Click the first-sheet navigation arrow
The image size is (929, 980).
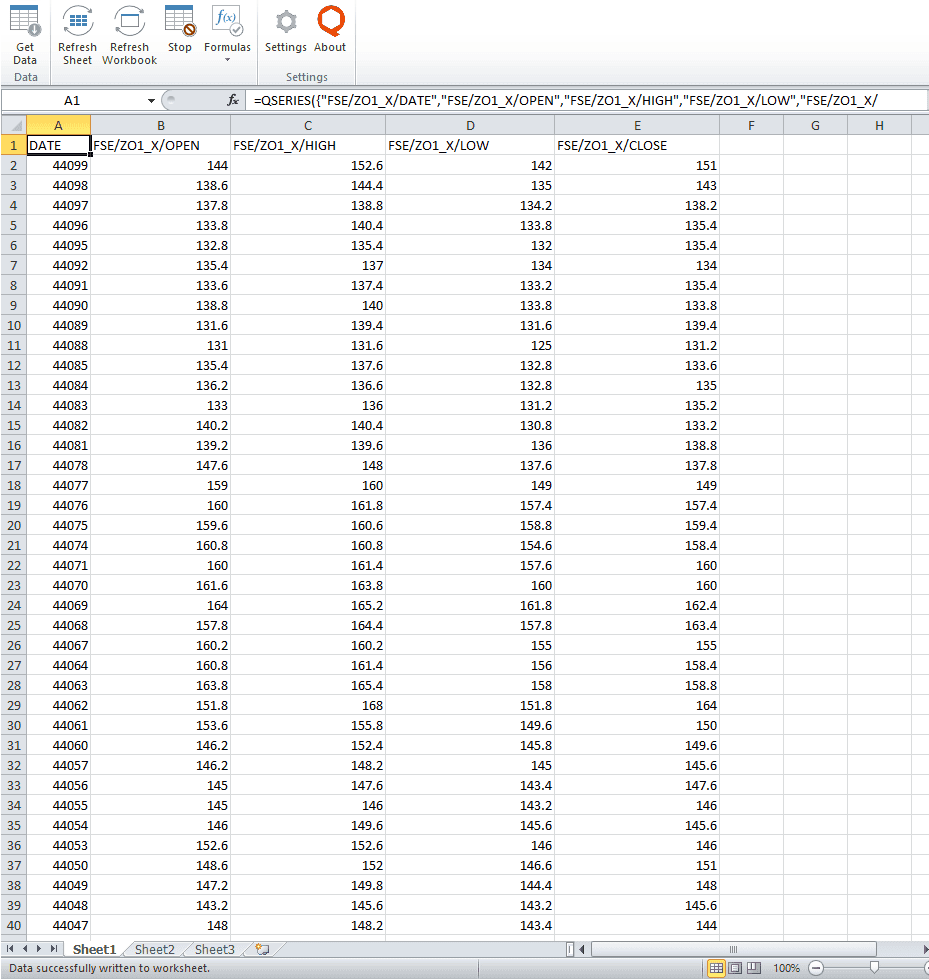10,948
